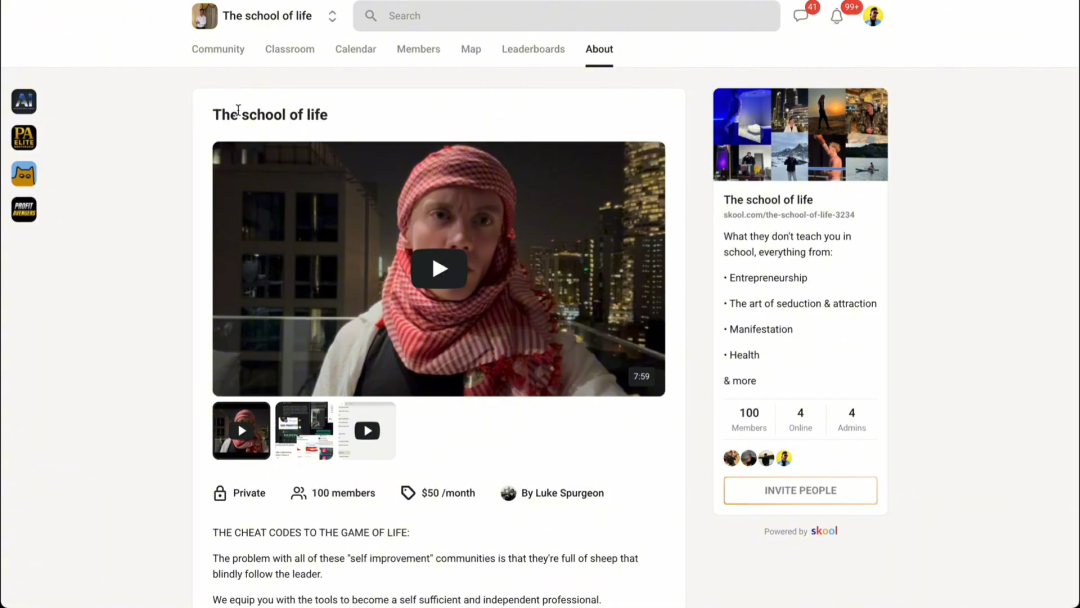Click the 7:59 video duration label
This screenshot has height=608, width=1080.
click(x=641, y=377)
